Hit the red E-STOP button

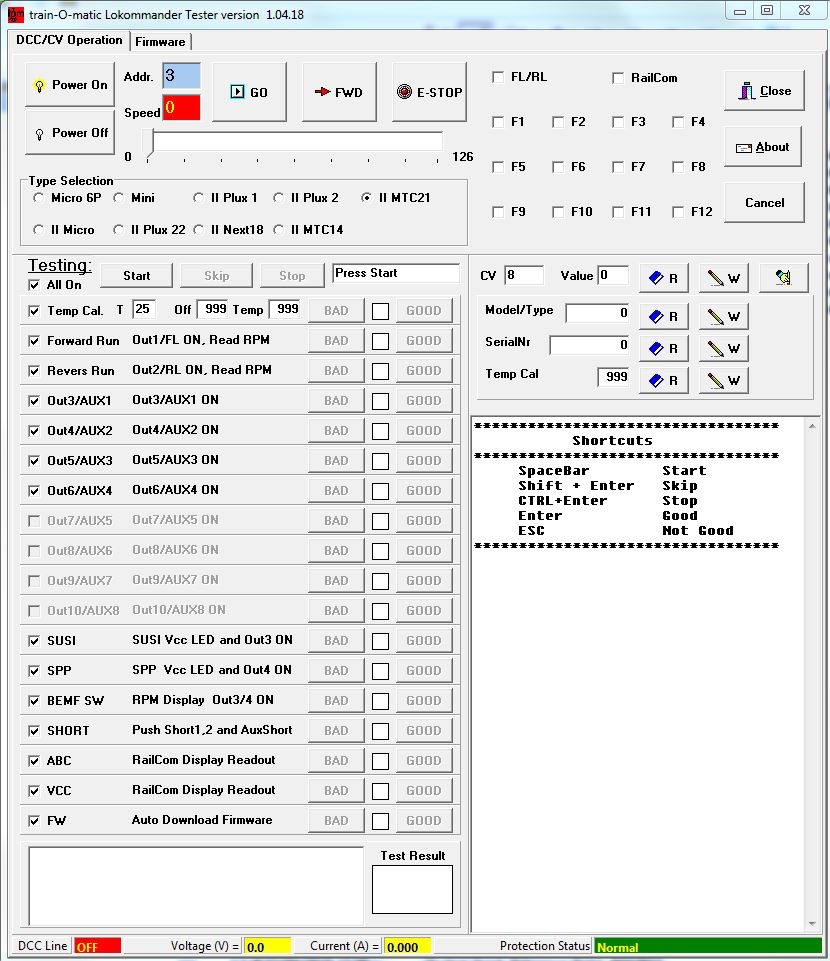click(x=429, y=92)
